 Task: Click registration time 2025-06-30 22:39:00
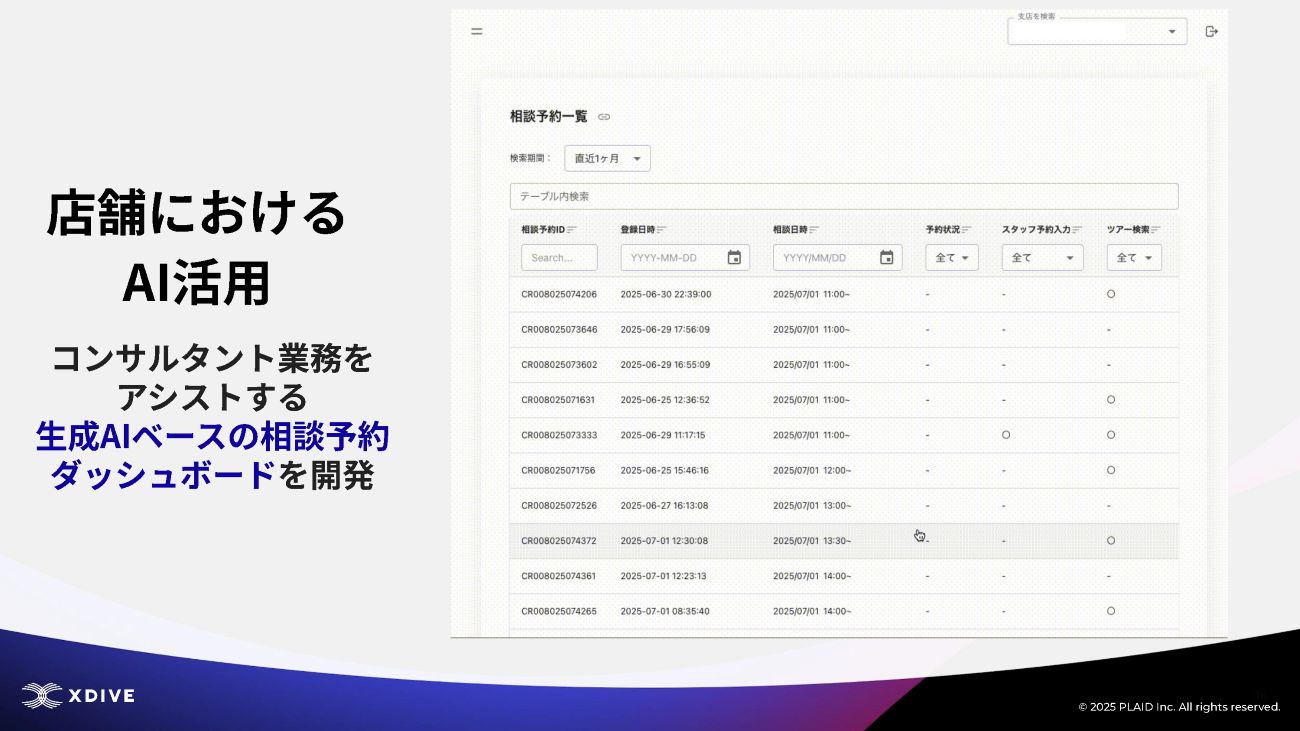(x=665, y=294)
